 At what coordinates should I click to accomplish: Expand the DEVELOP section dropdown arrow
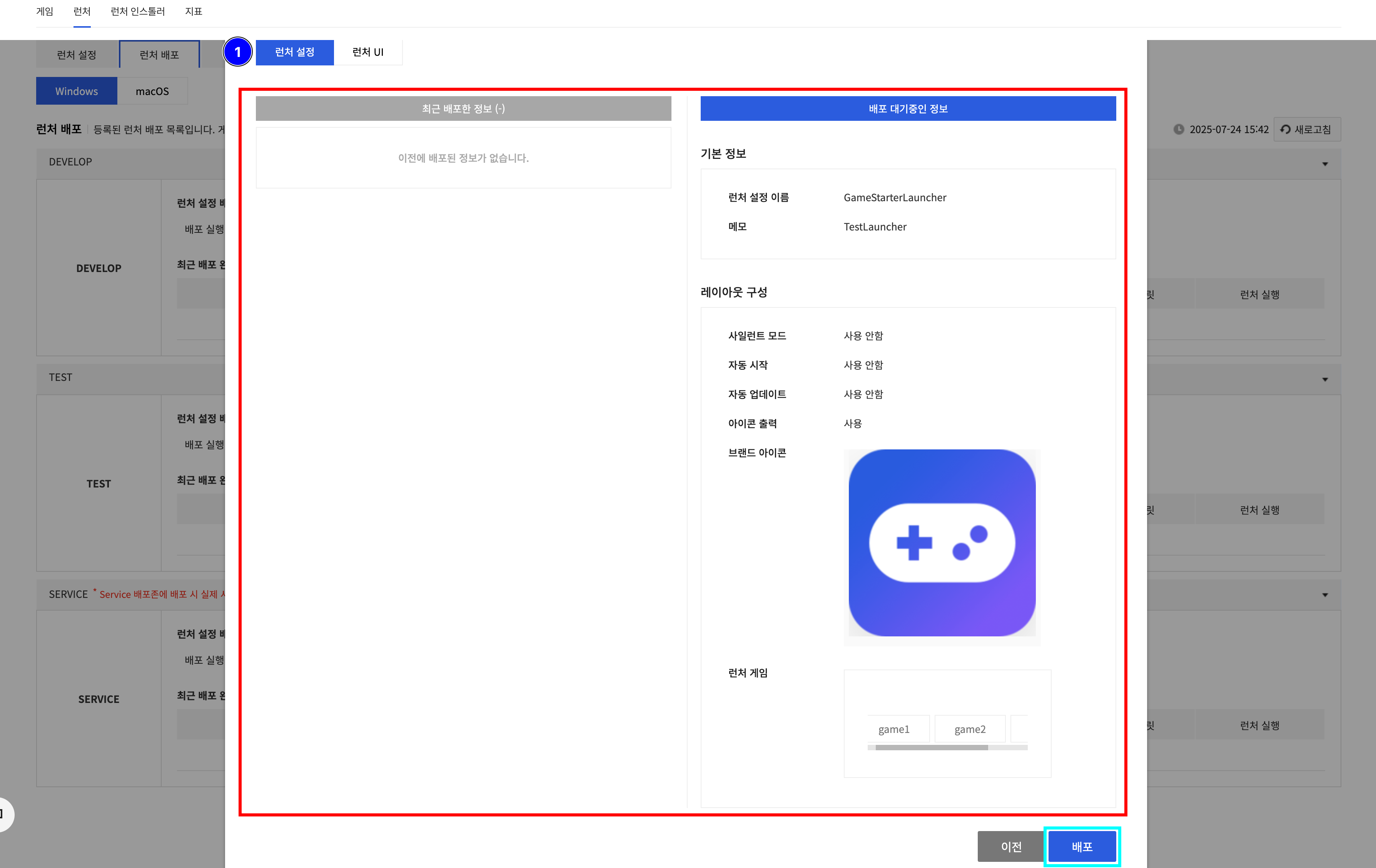[1326, 164]
